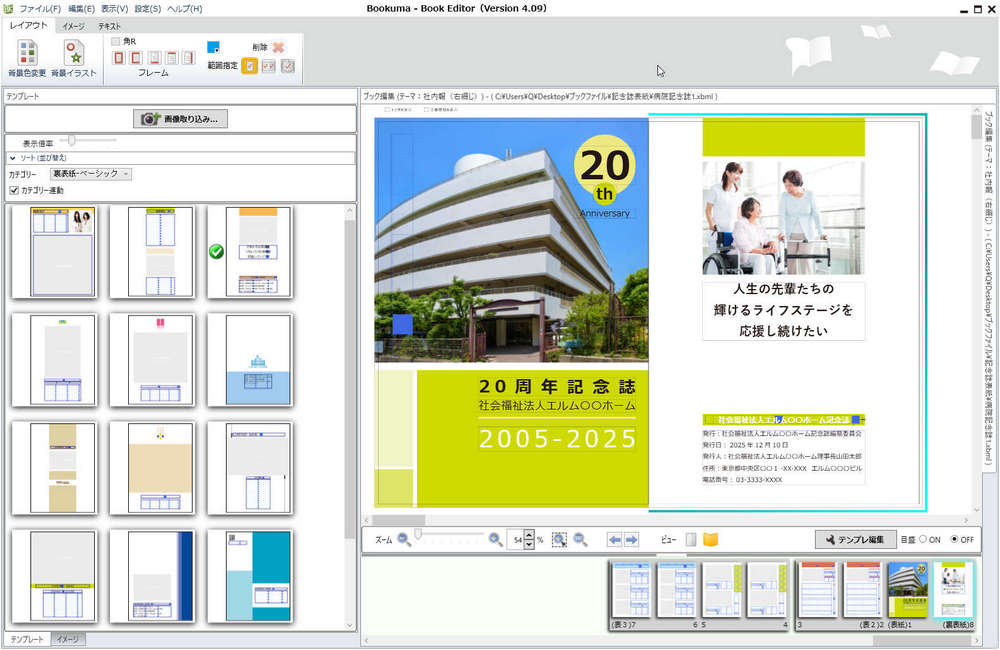Select the first frame style under フレーム
The image size is (1000, 650).
point(117,57)
